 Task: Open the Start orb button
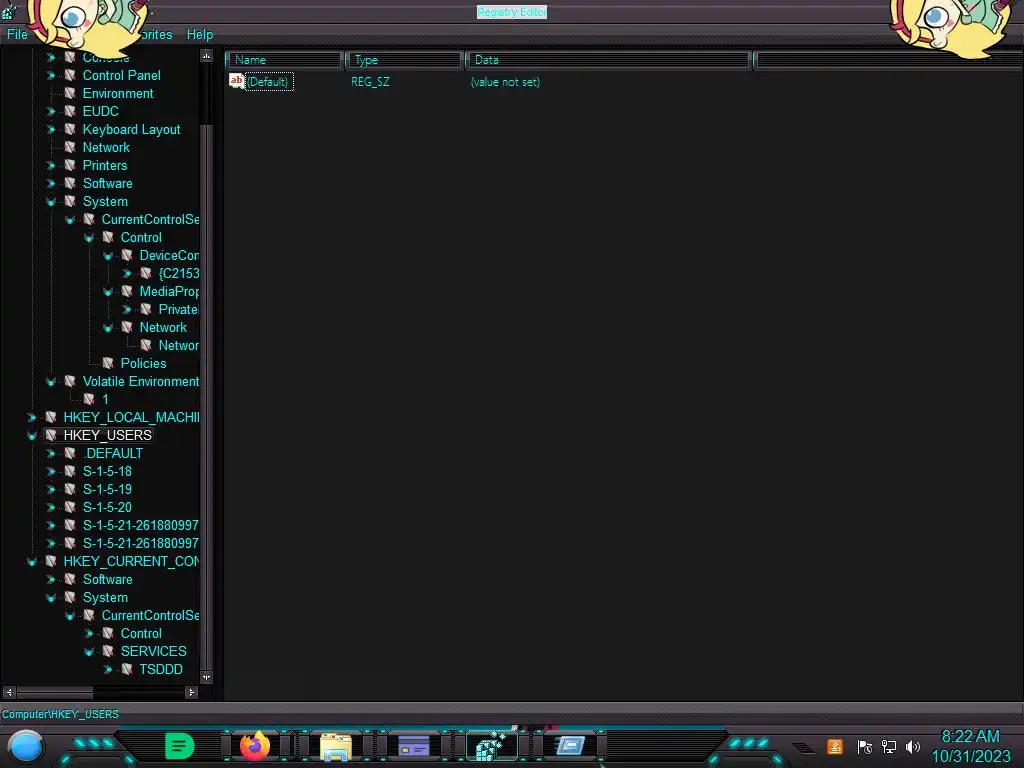pos(26,746)
